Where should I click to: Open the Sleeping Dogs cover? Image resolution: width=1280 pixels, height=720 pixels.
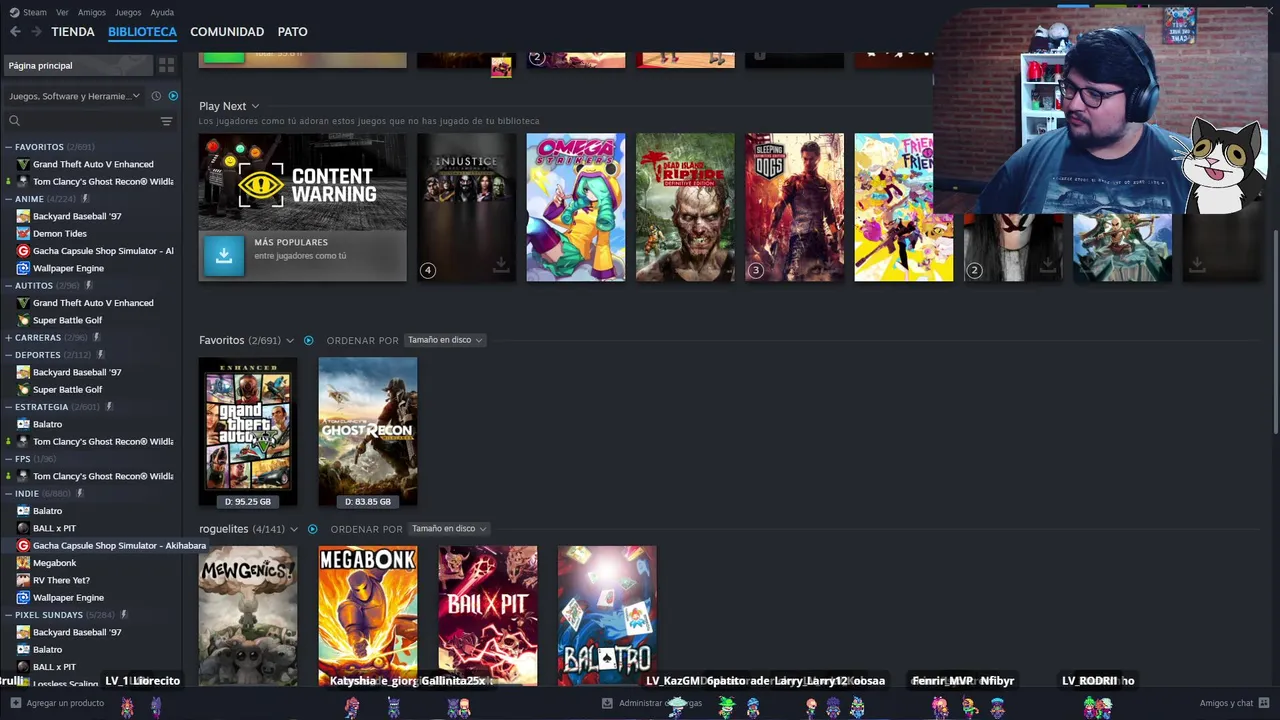coord(794,207)
